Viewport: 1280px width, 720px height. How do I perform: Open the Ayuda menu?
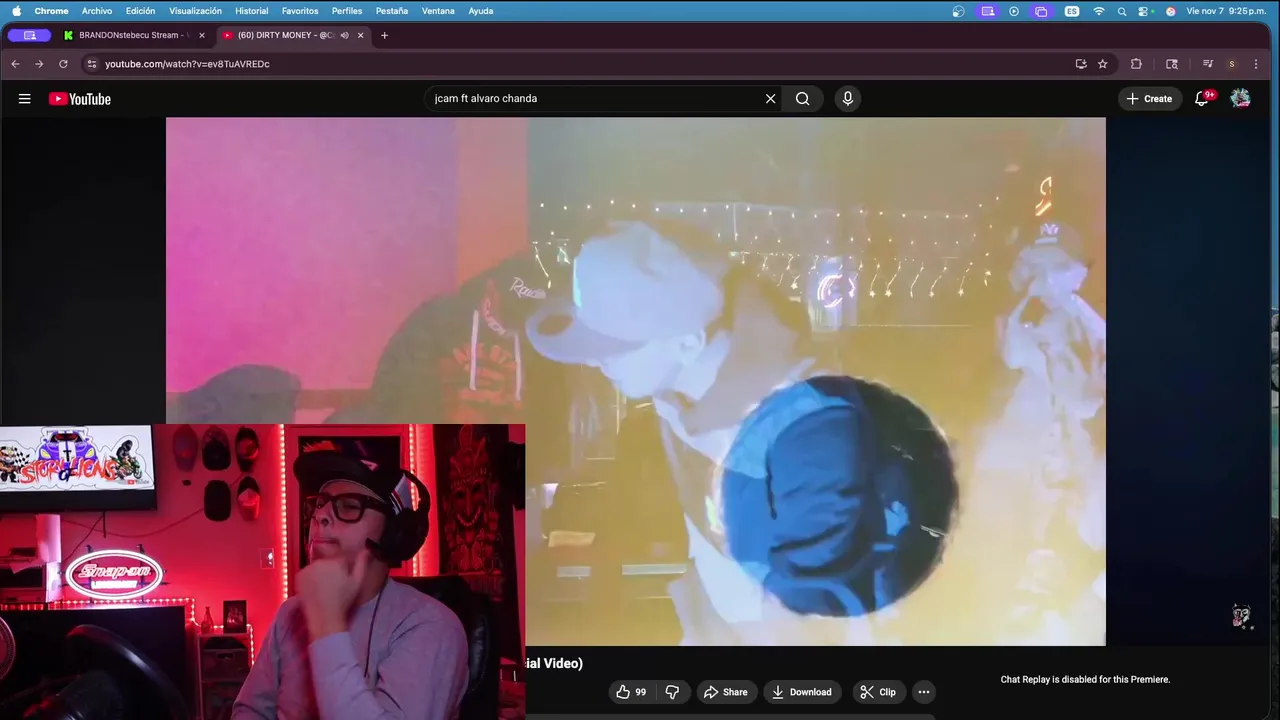point(481,11)
